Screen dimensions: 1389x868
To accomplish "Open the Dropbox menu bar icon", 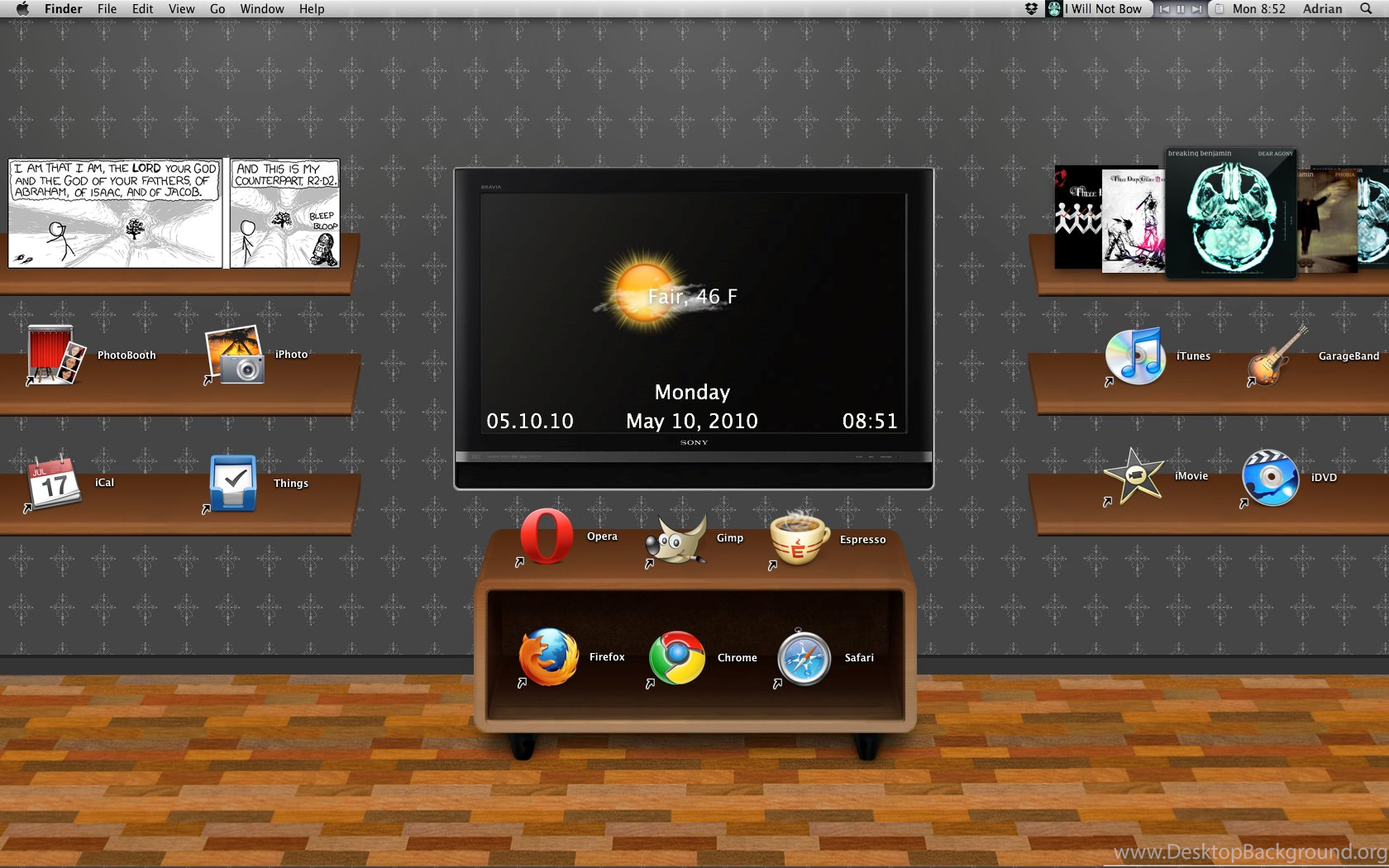I will point(1031,9).
